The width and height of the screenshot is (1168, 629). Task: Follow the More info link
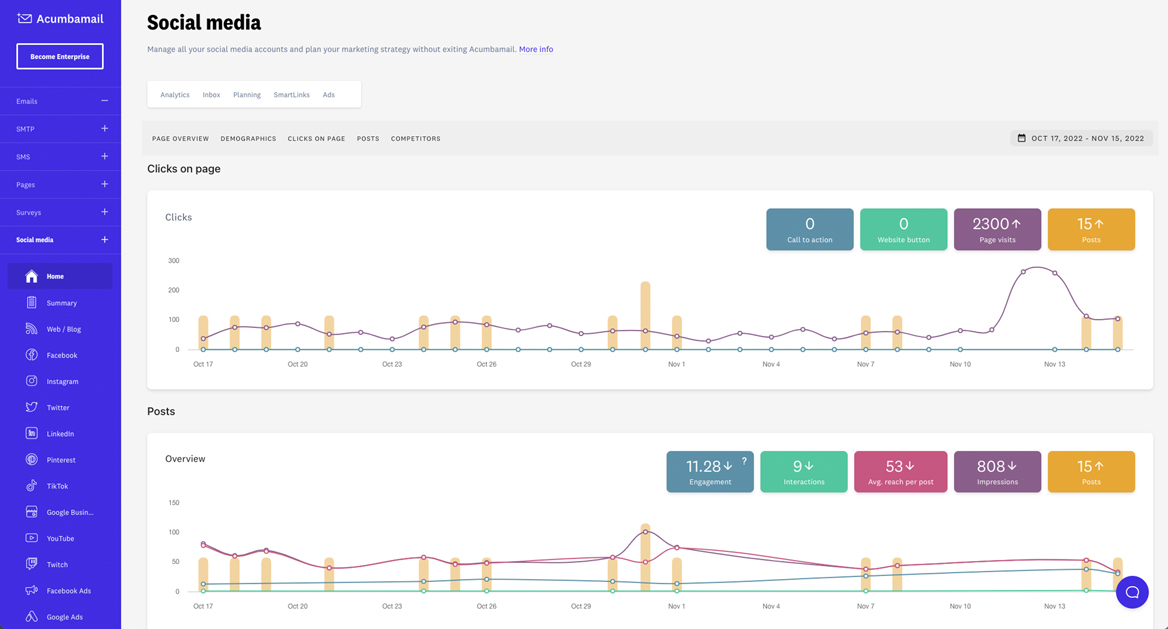point(536,49)
